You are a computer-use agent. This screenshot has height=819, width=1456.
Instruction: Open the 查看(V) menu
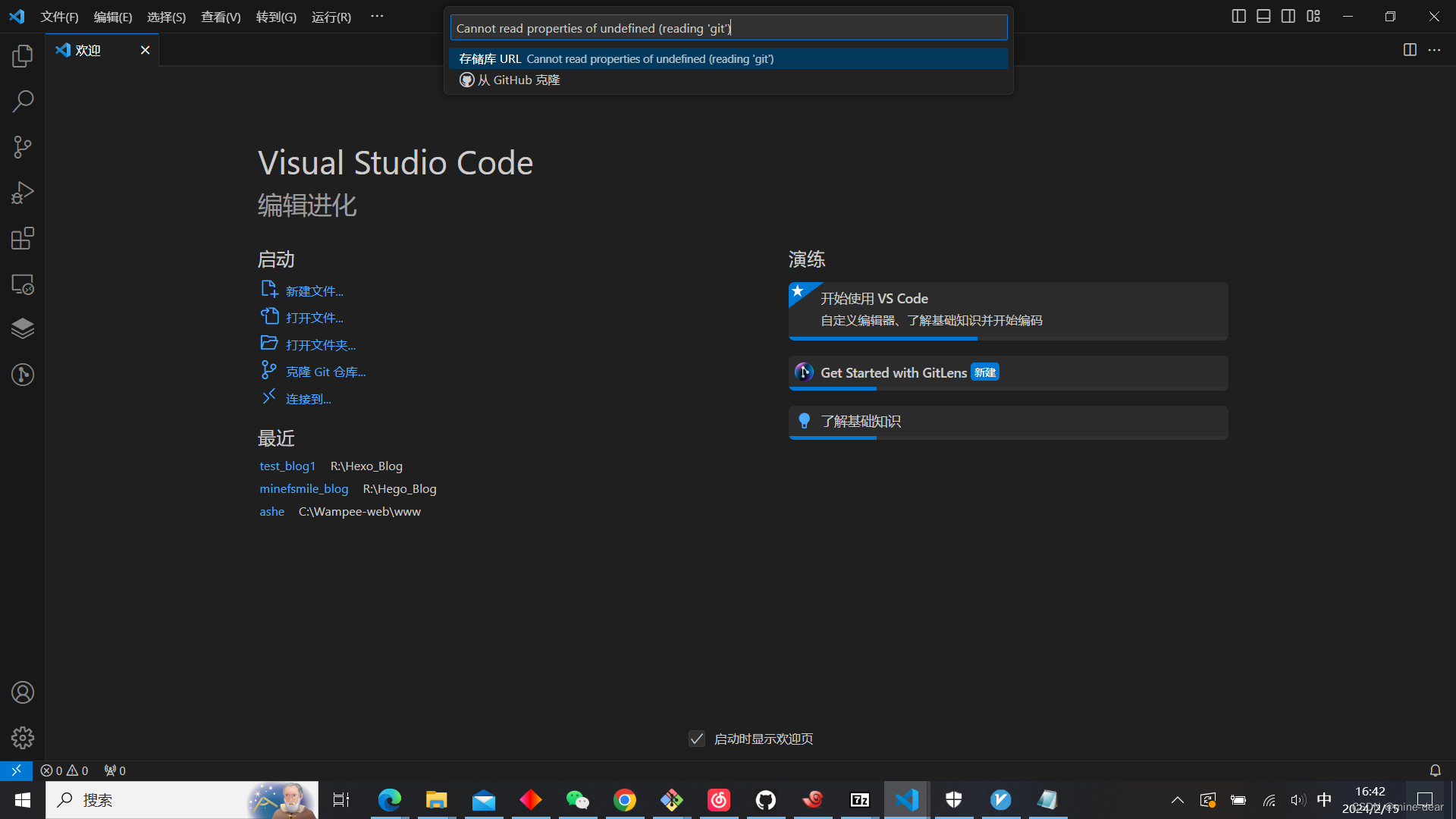click(x=221, y=17)
